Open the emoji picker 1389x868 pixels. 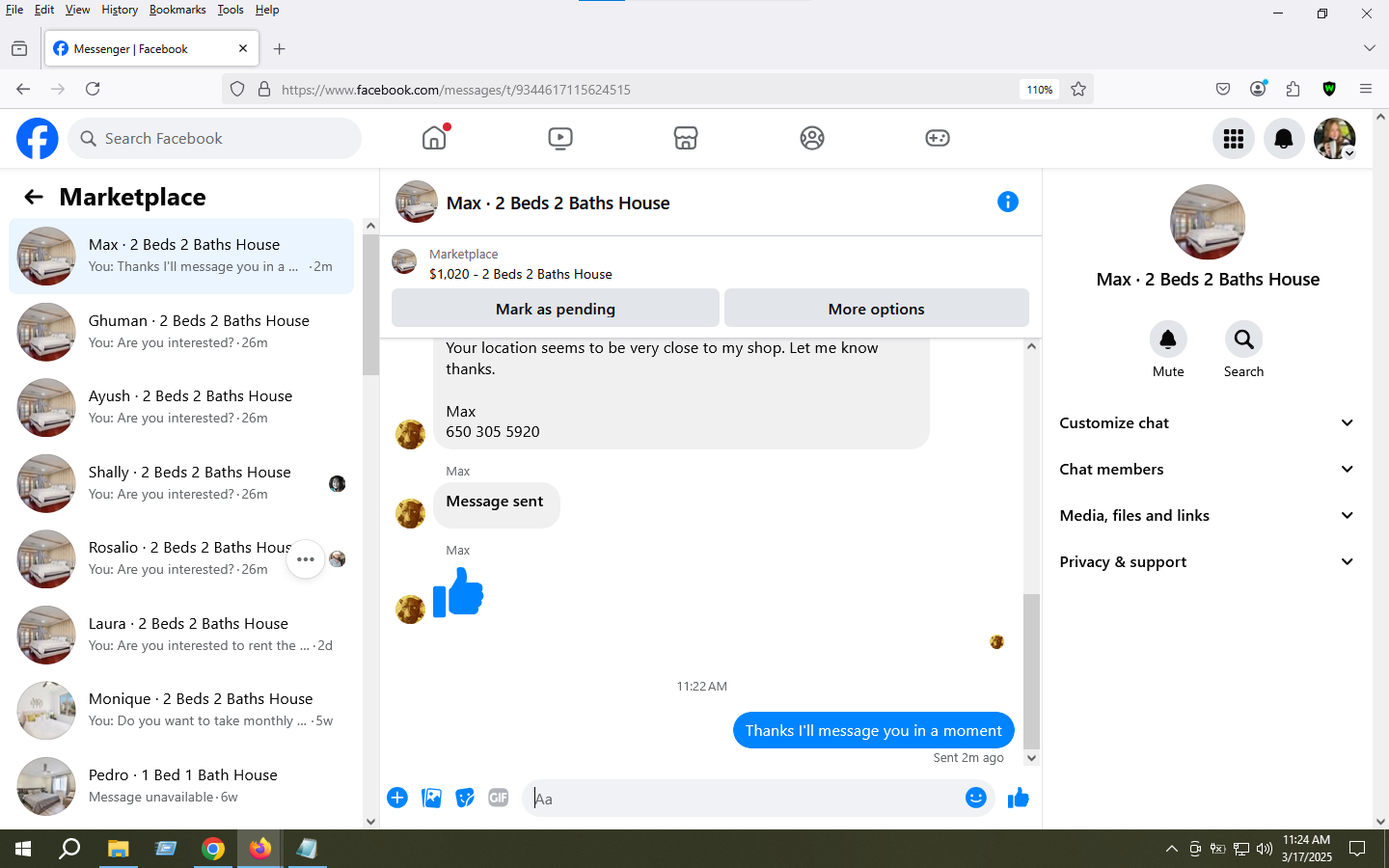[976, 798]
